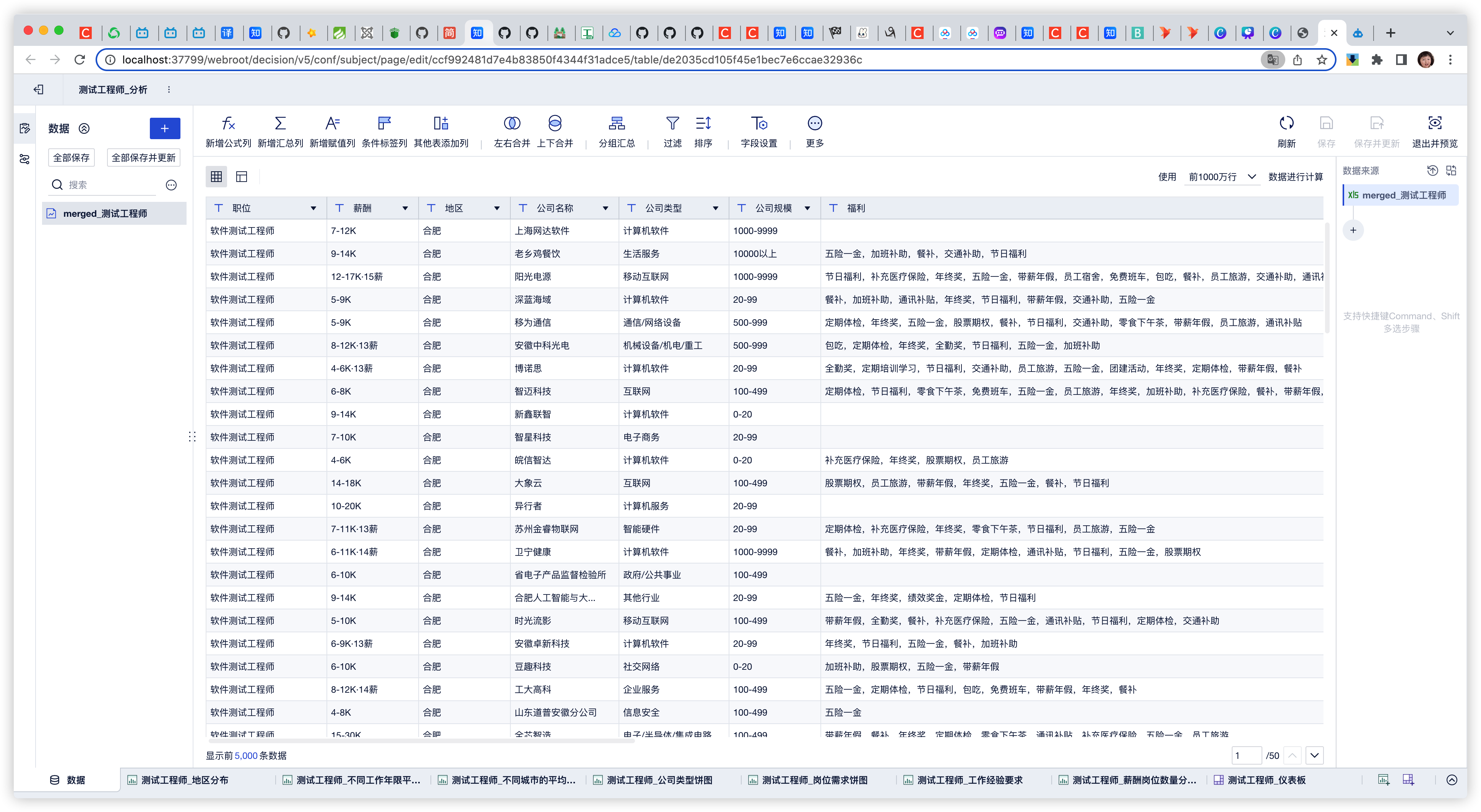The image size is (1481, 812).
Task: Click the 新增公式列 formula column icon
Action: pos(228,123)
